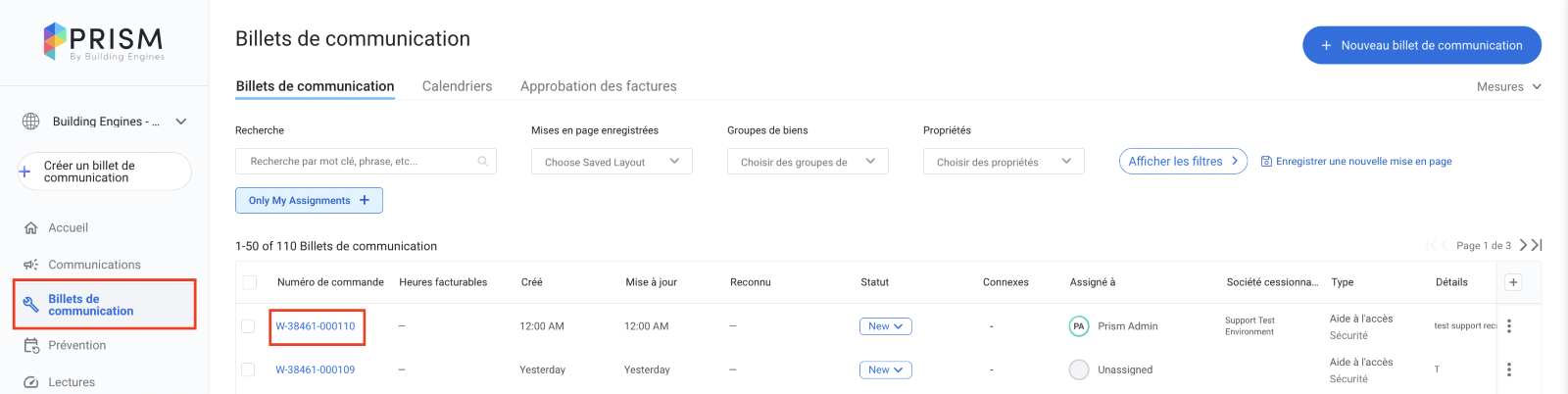Image resolution: width=1568 pixels, height=394 pixels.
Task: Select the checkbox for row W-38461-000109
Action: click(x=248, y=369)
